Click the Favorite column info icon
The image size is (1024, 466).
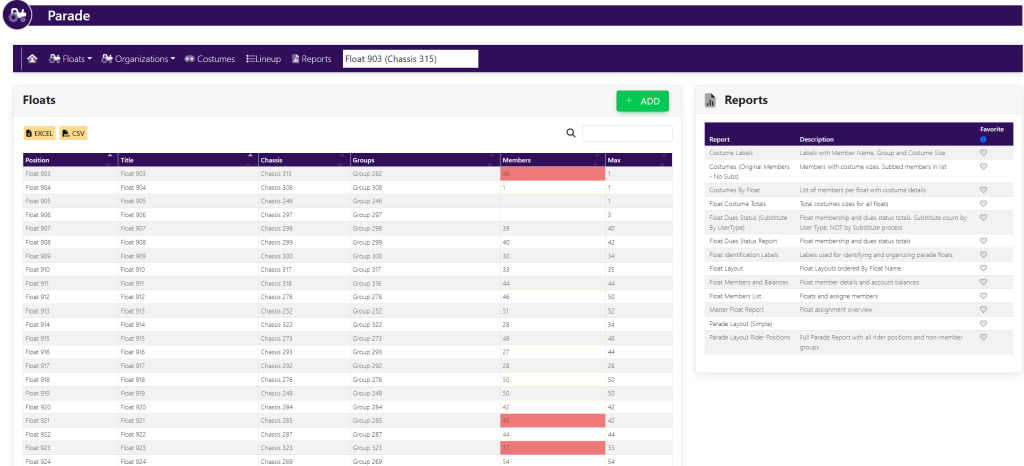tap(983, 139)
